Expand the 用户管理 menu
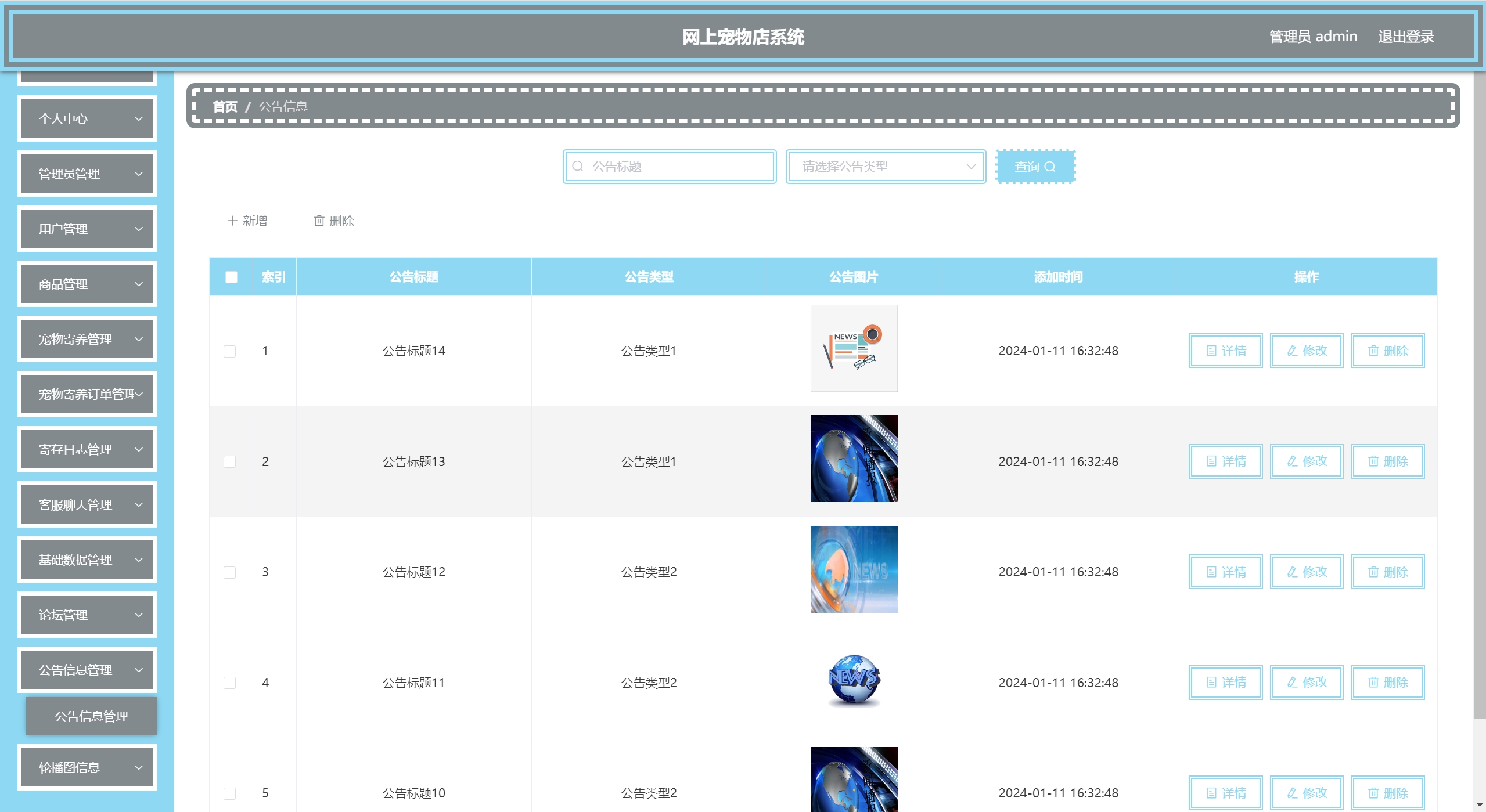This screenshot has width=1486, height=812. pos(87,229)
